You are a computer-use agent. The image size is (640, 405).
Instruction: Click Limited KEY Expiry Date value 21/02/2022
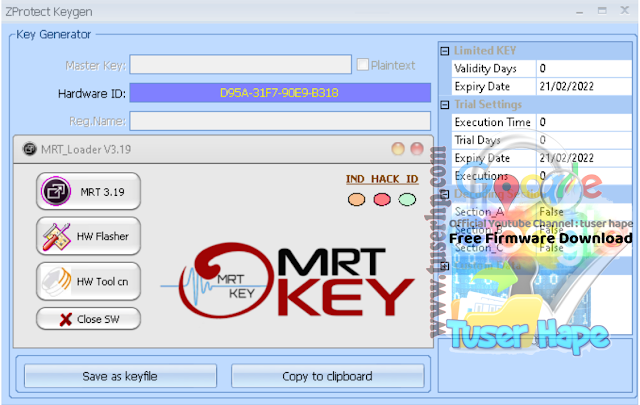pos(584,87)
